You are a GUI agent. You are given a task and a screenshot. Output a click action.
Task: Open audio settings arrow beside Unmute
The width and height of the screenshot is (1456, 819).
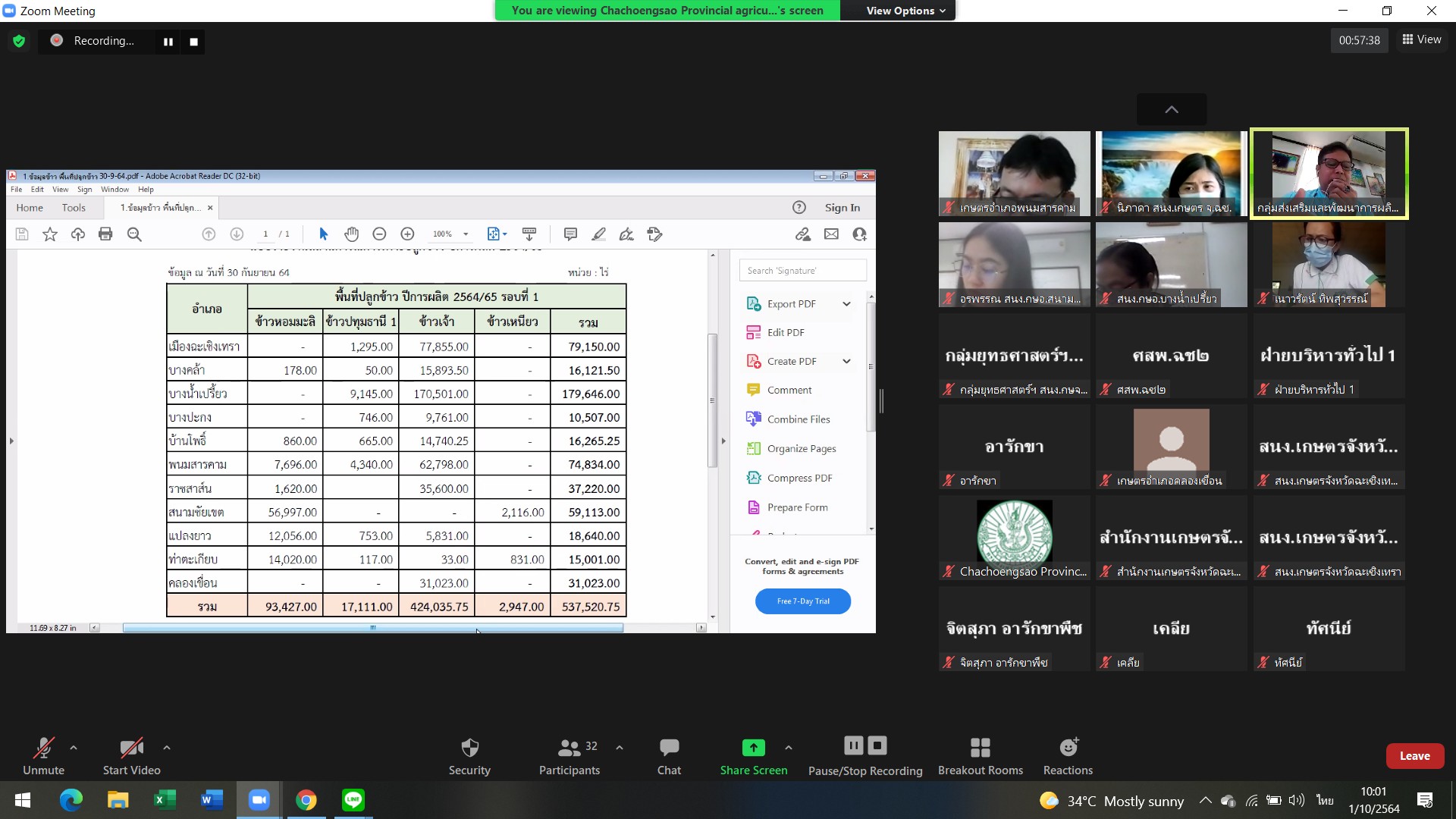(x=74, y=748)
